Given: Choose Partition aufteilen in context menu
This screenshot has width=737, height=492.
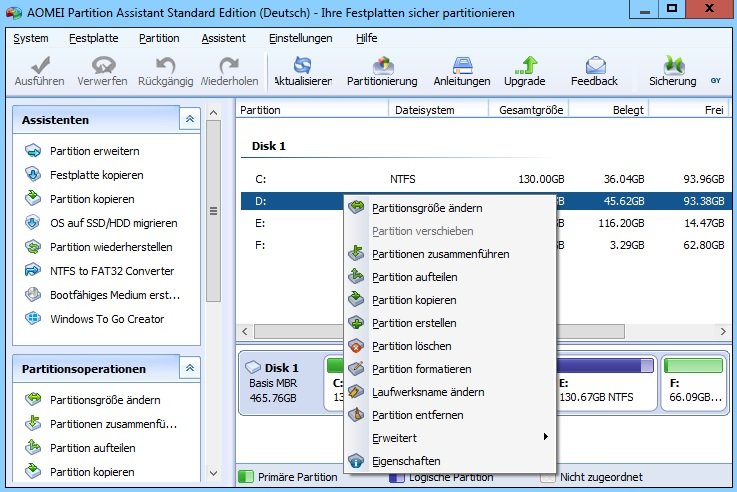Looking at the screenshot, I should (450, 277).
